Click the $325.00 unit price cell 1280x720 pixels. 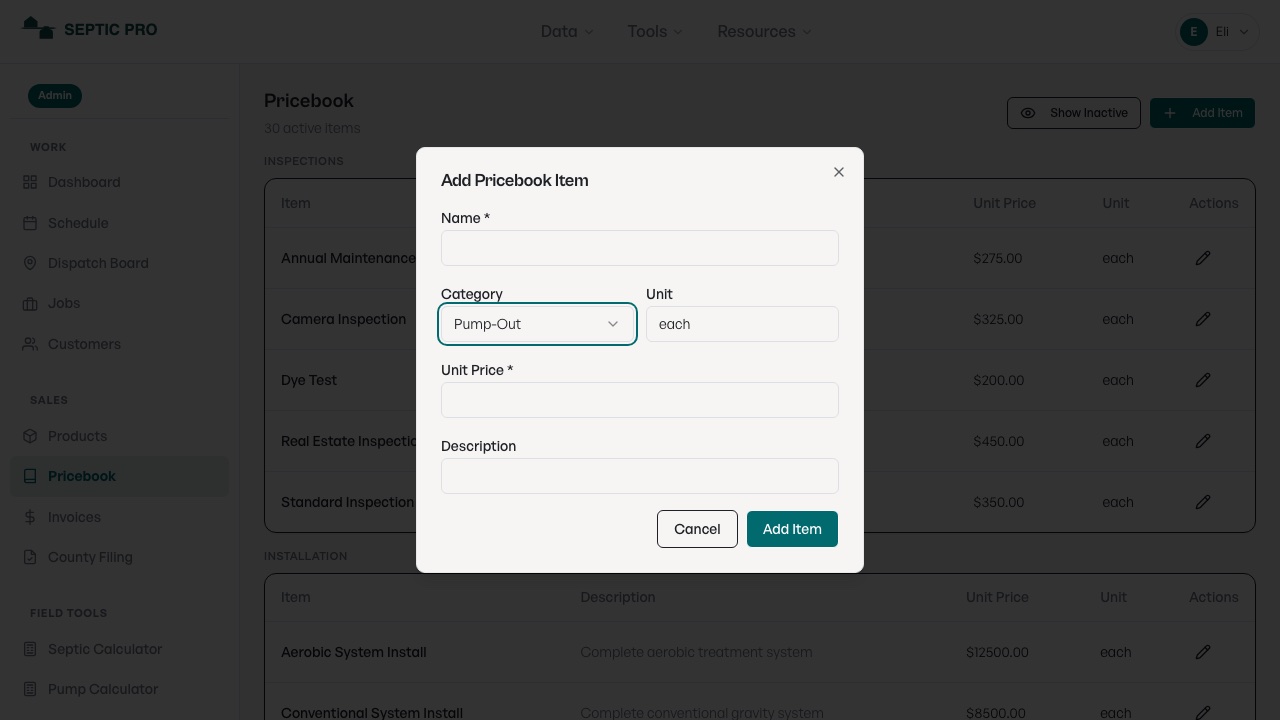998,319
